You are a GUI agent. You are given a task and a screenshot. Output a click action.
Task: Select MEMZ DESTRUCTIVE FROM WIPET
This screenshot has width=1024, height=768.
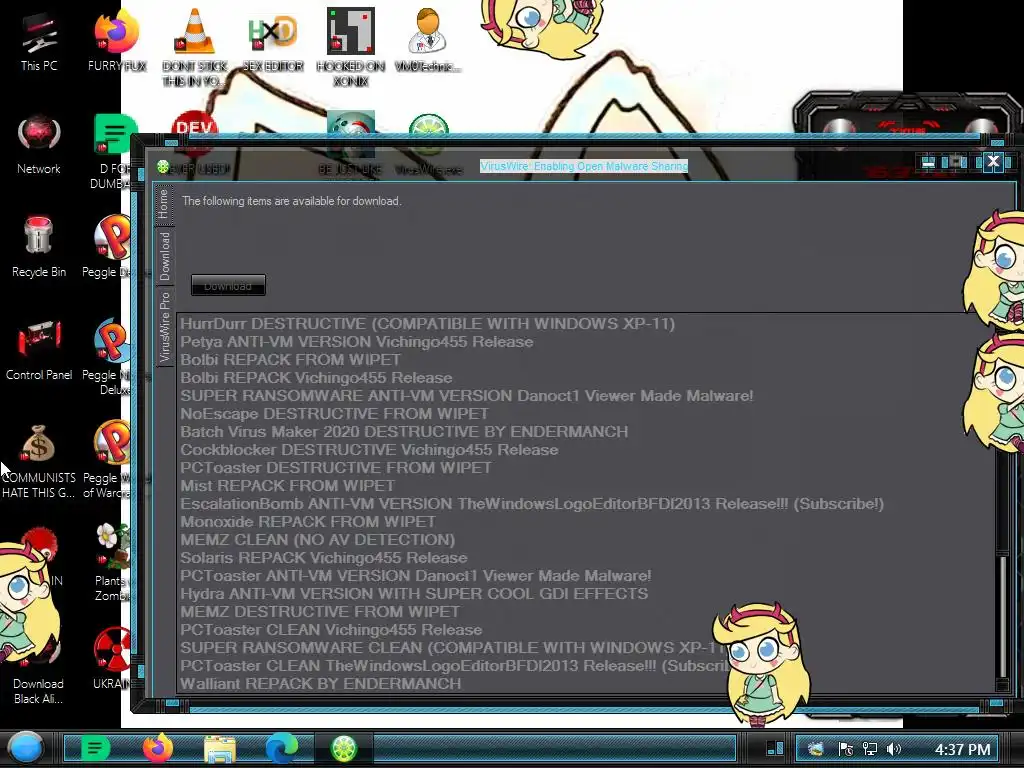320,611
